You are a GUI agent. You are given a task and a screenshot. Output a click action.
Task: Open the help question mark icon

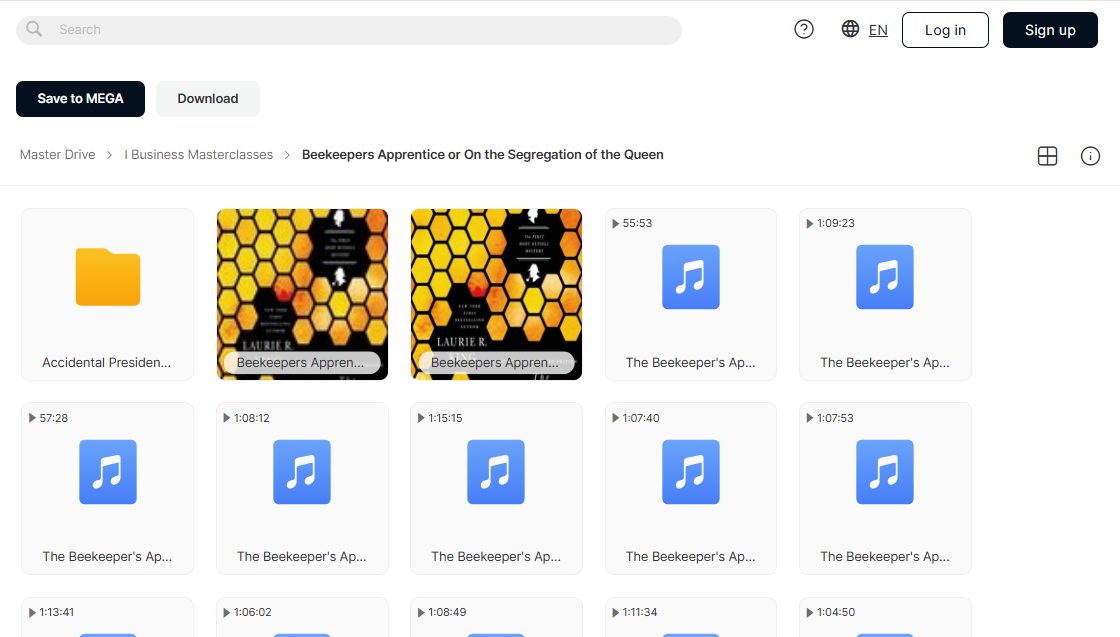[x=804, y=29]
